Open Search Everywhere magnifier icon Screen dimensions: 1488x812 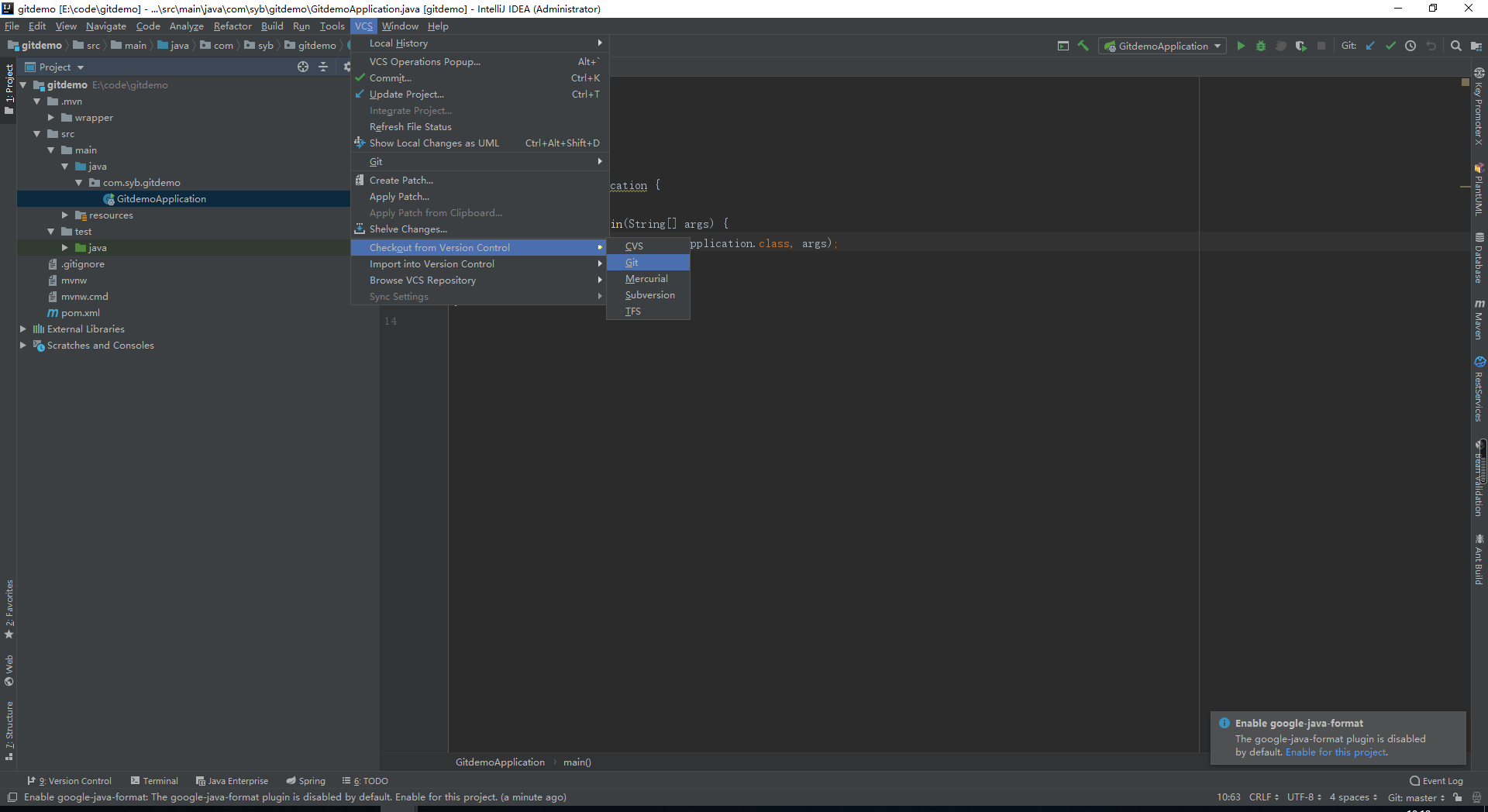(x=1455, y=46)
